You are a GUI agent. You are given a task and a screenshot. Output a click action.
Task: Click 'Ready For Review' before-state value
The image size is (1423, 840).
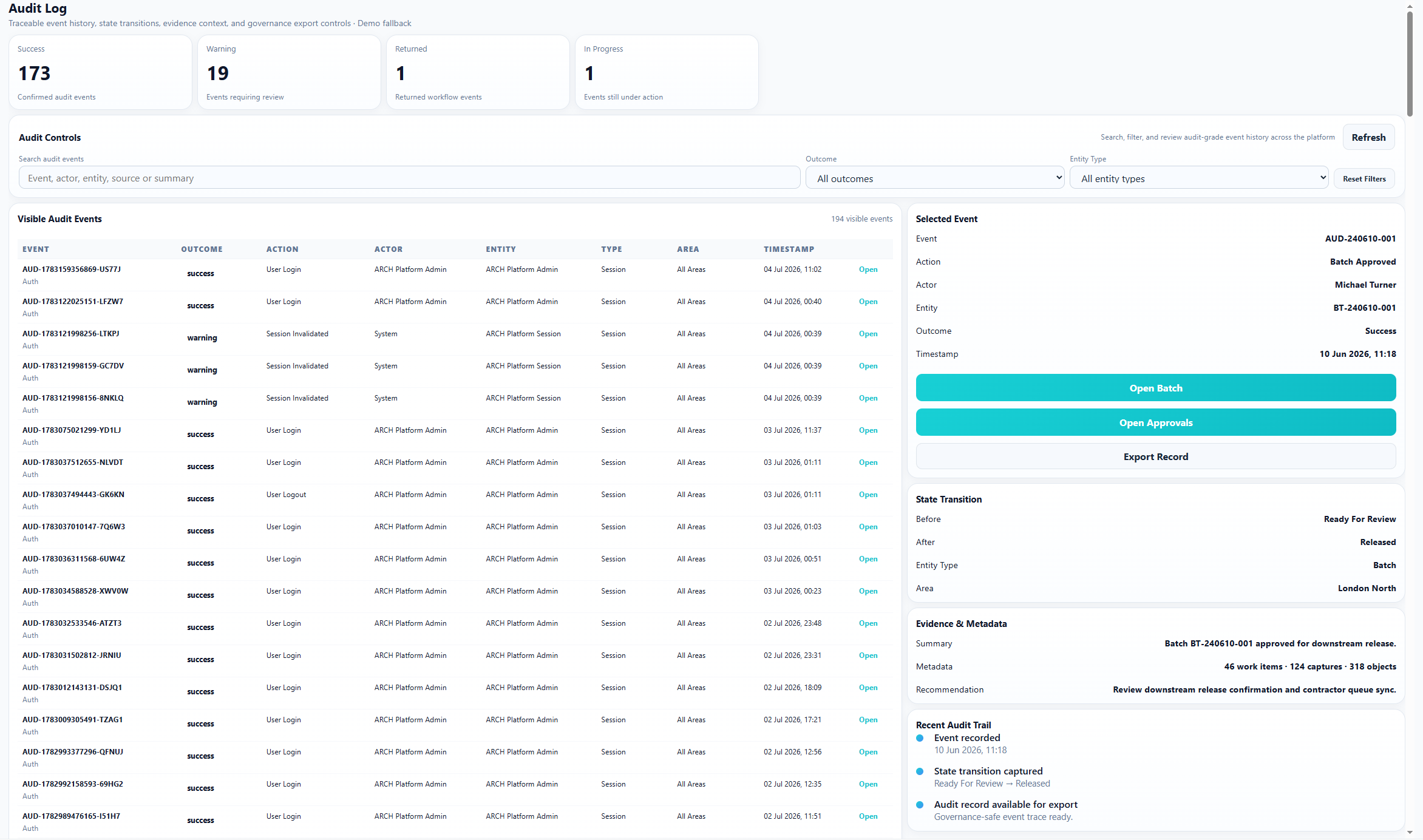point(1360,519)
